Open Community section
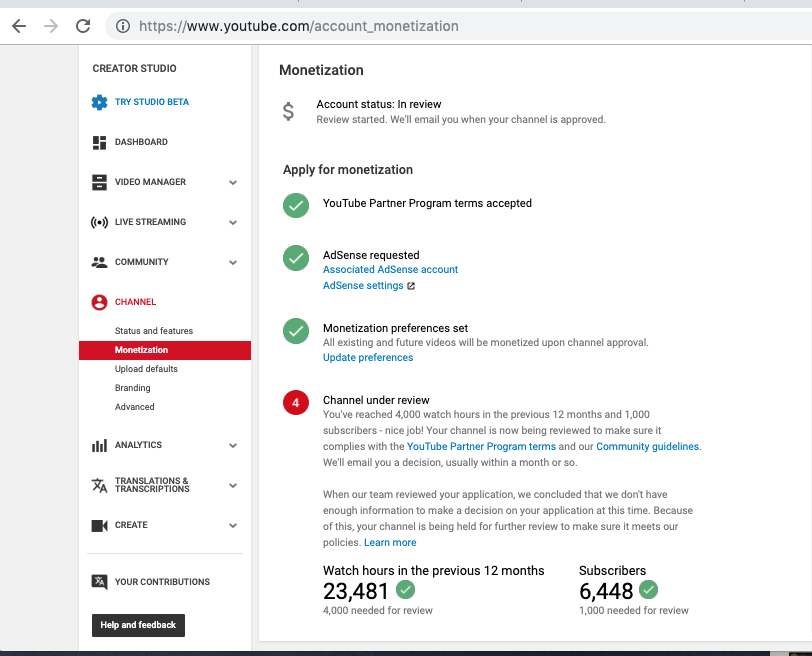The width and height of the screenshot is (812, 656). pyautogui.click(x=141, y=261)
